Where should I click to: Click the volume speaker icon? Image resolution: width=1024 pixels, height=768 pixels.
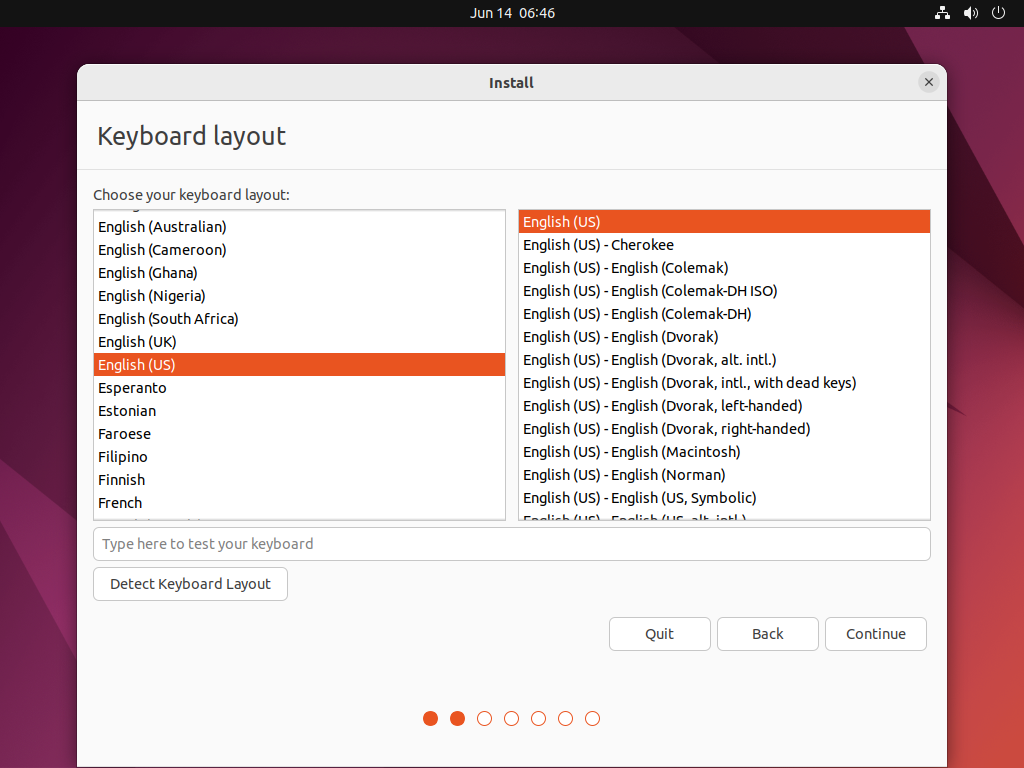pos(970,13)
